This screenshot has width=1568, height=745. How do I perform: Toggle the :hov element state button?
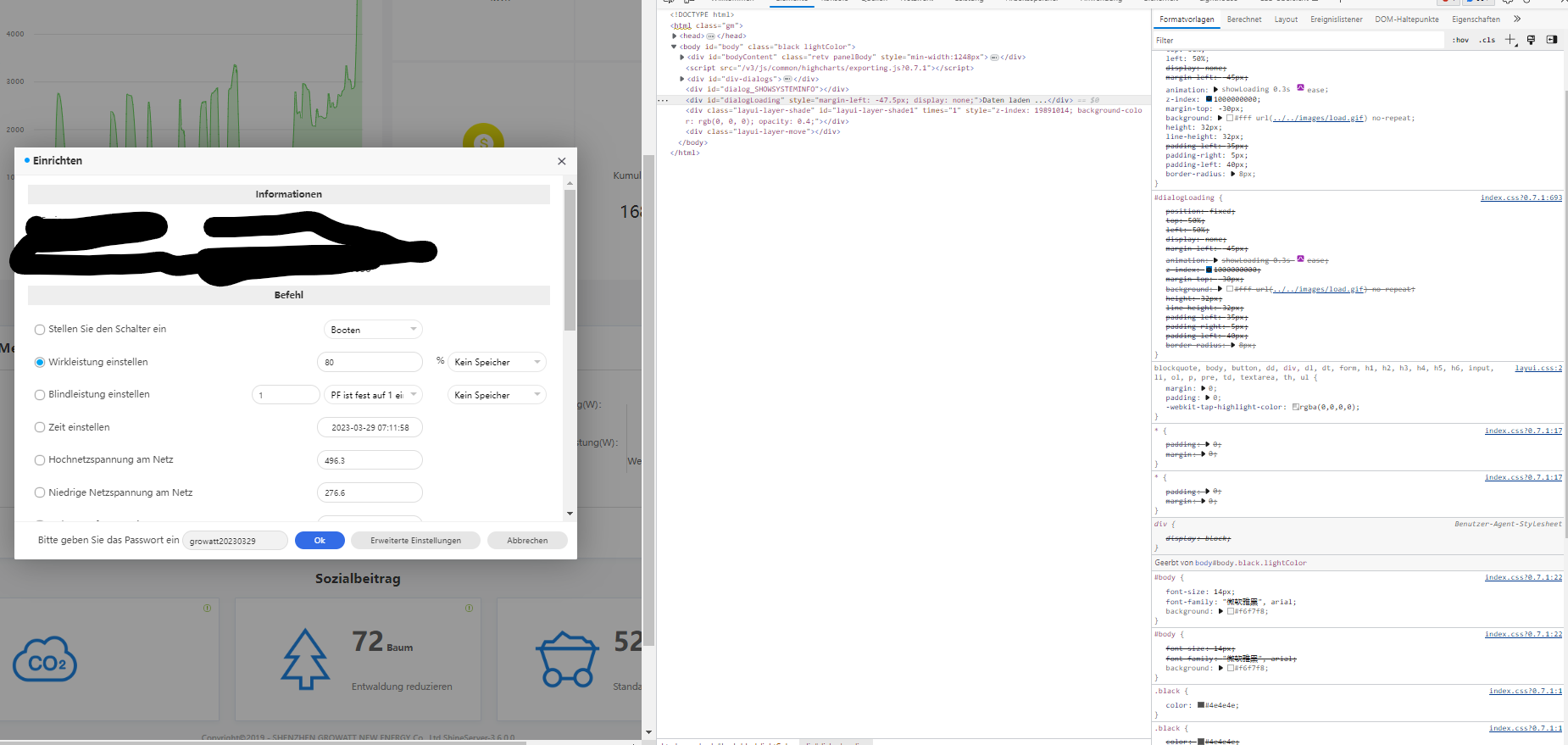1460,40
